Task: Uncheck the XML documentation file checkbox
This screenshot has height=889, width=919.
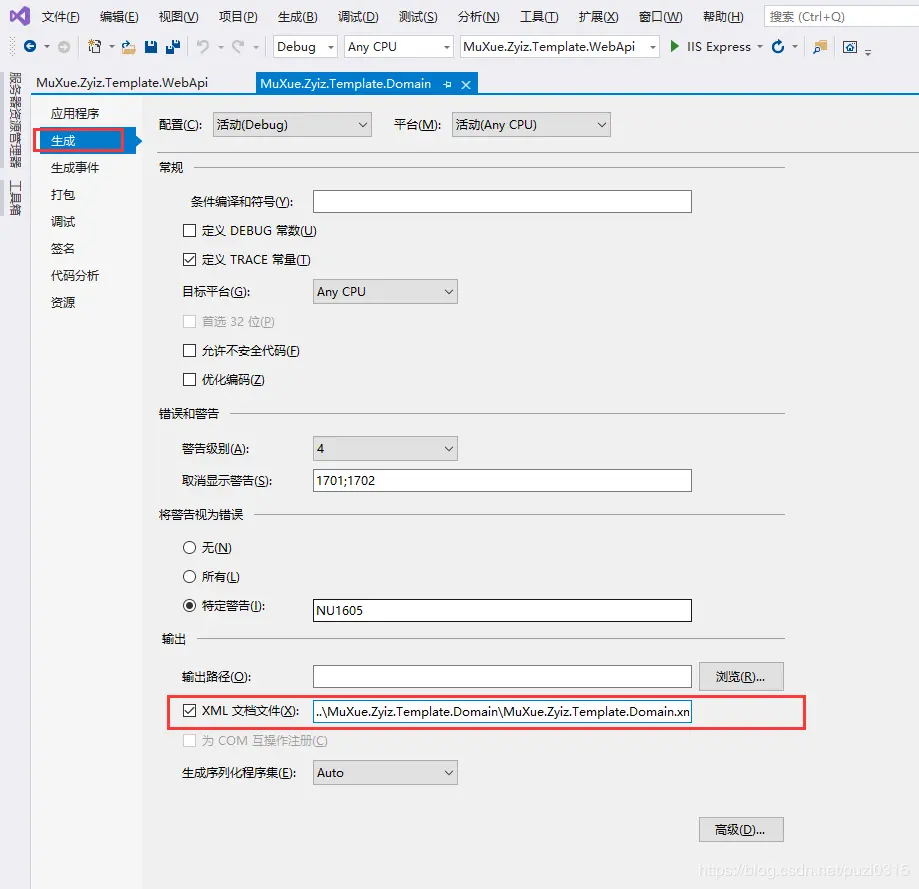Action: pos(189,711)
